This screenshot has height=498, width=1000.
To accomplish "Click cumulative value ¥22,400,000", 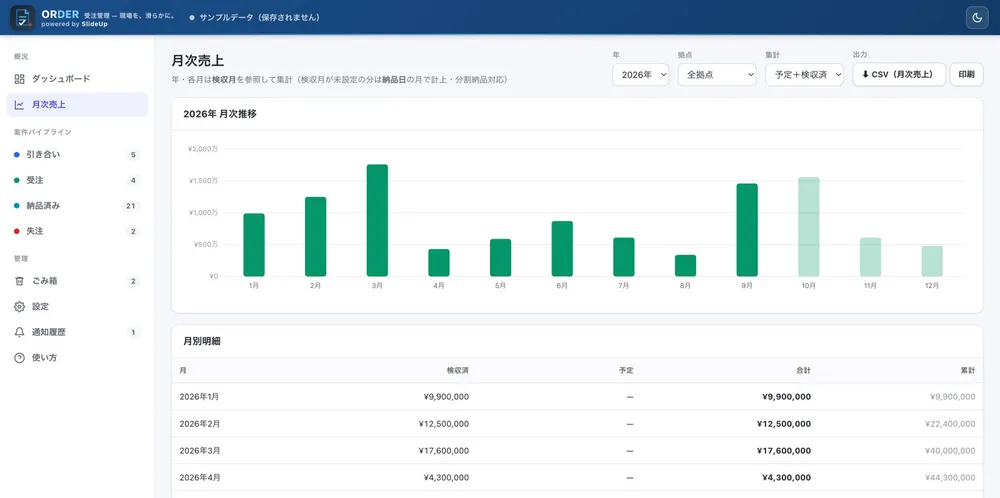I will click(x=950, y=423).
